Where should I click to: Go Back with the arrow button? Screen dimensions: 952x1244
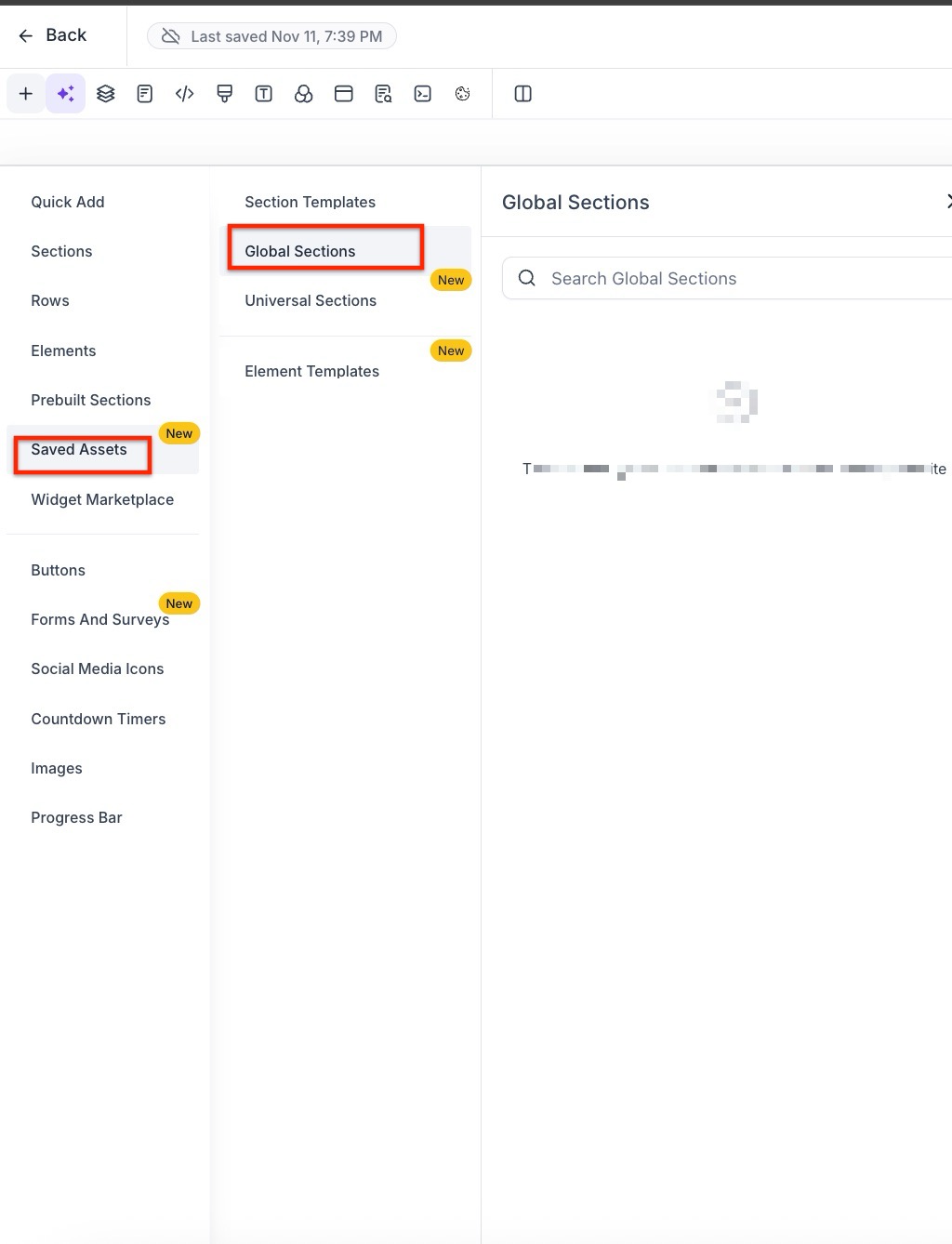click(52, 35)
